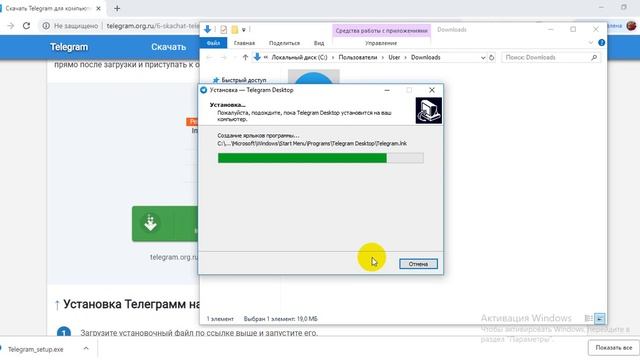The height and width of the screenshot is (360, 640).
Task: Click Explorer refresh button next to address bar
Action: (491, 58)
